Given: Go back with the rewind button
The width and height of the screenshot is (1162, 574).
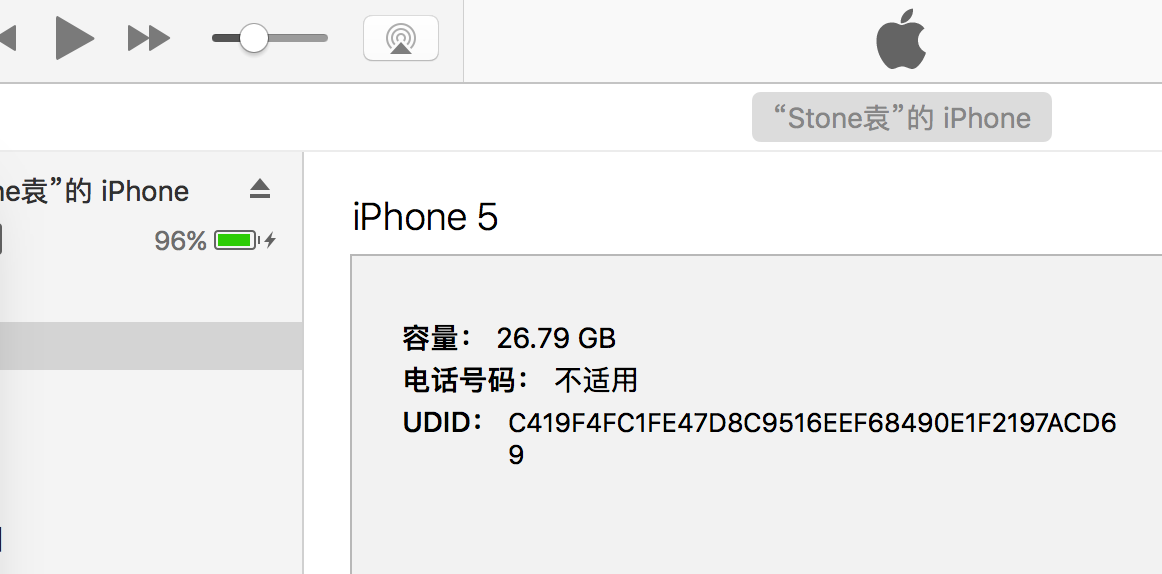Looking at the screenshot, I should click(x=7, y=38).
